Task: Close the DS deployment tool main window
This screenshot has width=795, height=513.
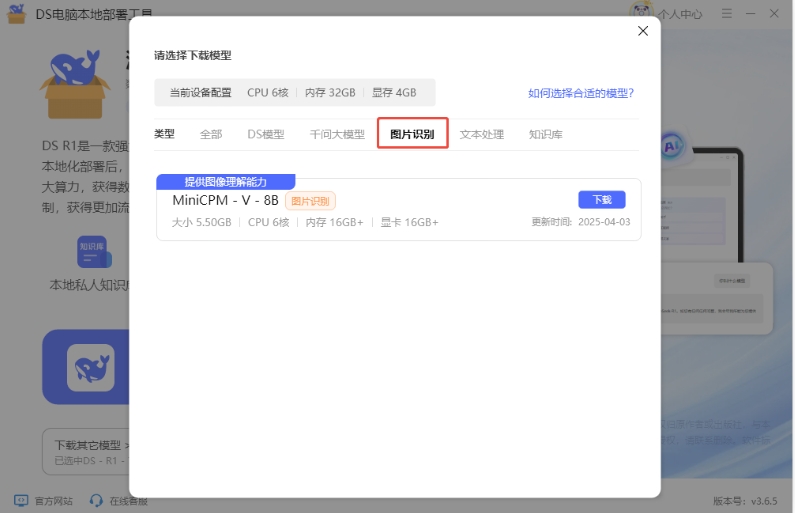Action: [774, 14]
